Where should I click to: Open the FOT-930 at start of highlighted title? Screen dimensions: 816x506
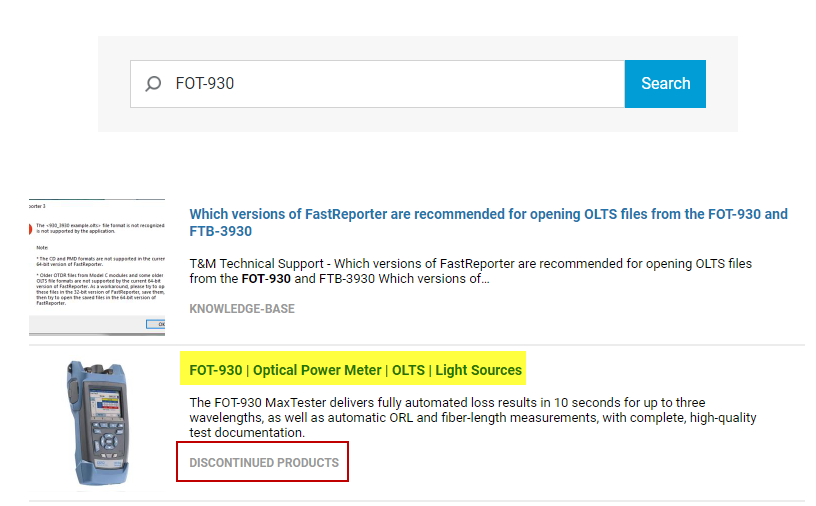pos(216,370)
